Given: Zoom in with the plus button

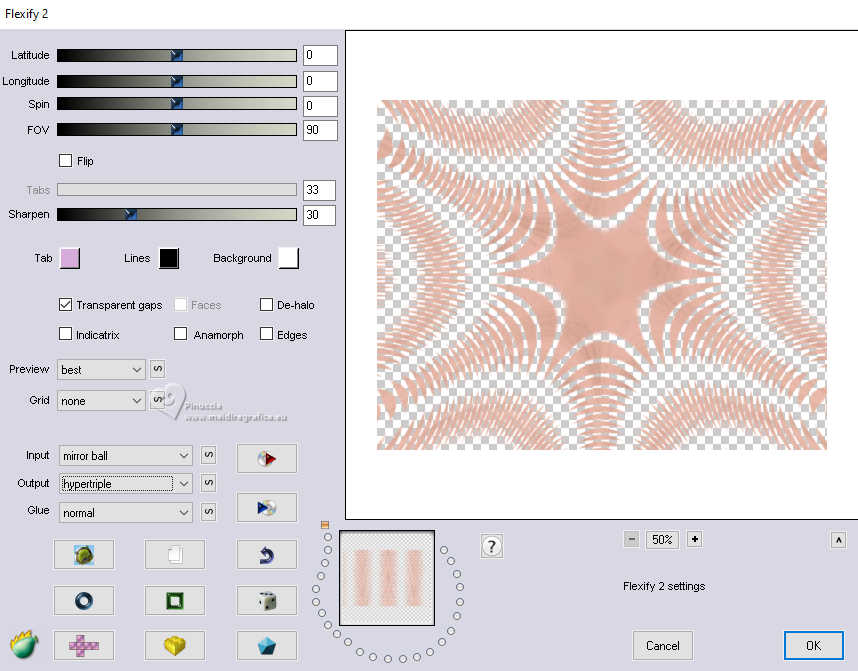Looking at the screenshot, I should pyautogui.click(x=694, y=540).
